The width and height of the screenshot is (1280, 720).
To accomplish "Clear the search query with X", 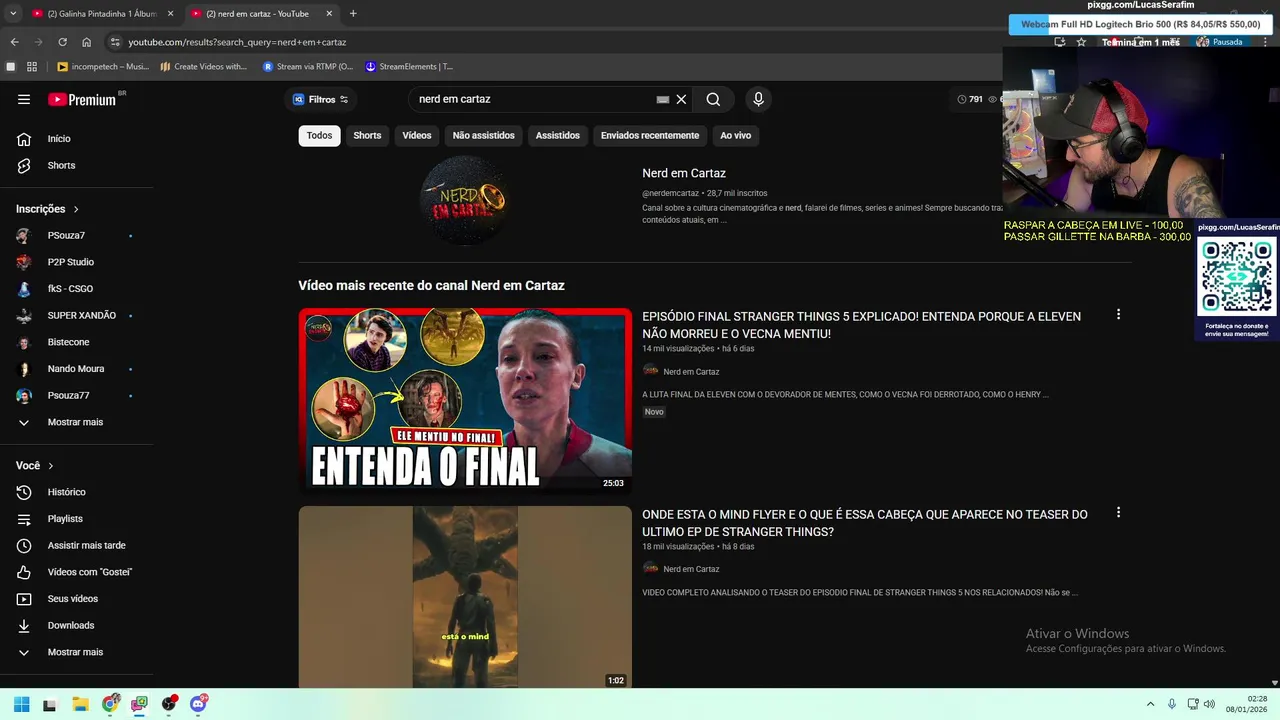I will [x=681, y=99].
